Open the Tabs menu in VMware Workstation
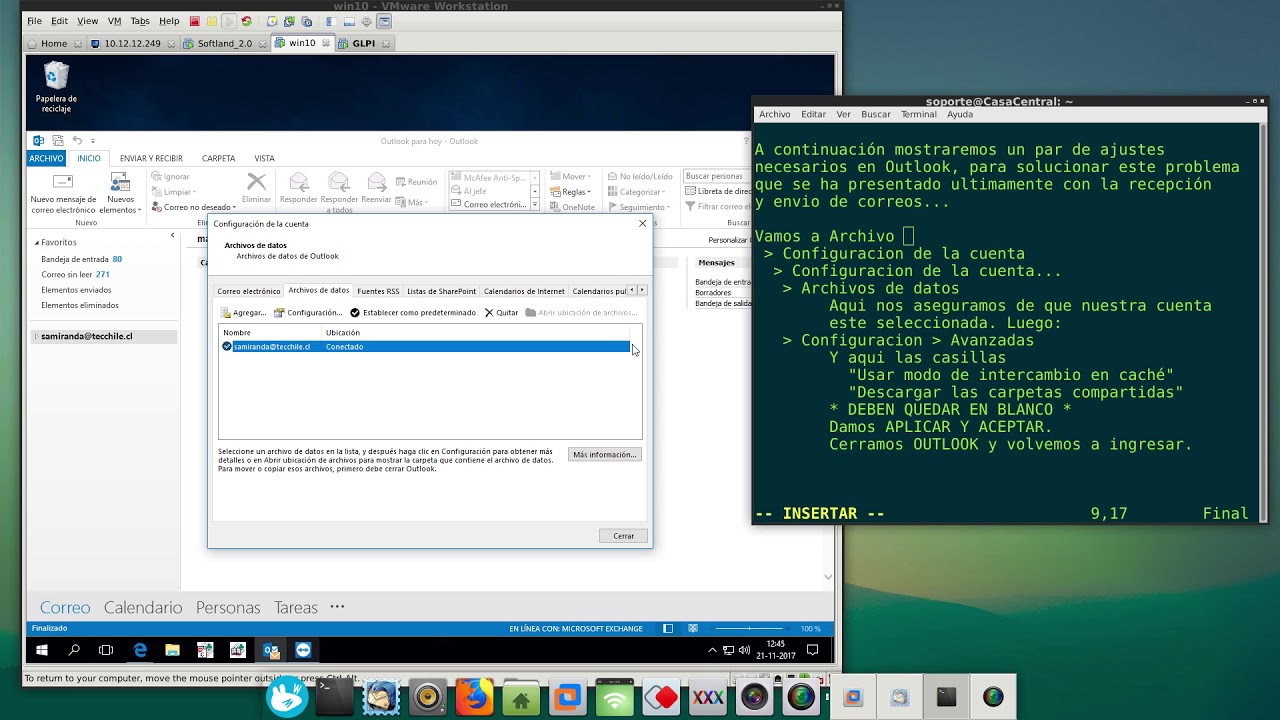 [x=140, y=21]
